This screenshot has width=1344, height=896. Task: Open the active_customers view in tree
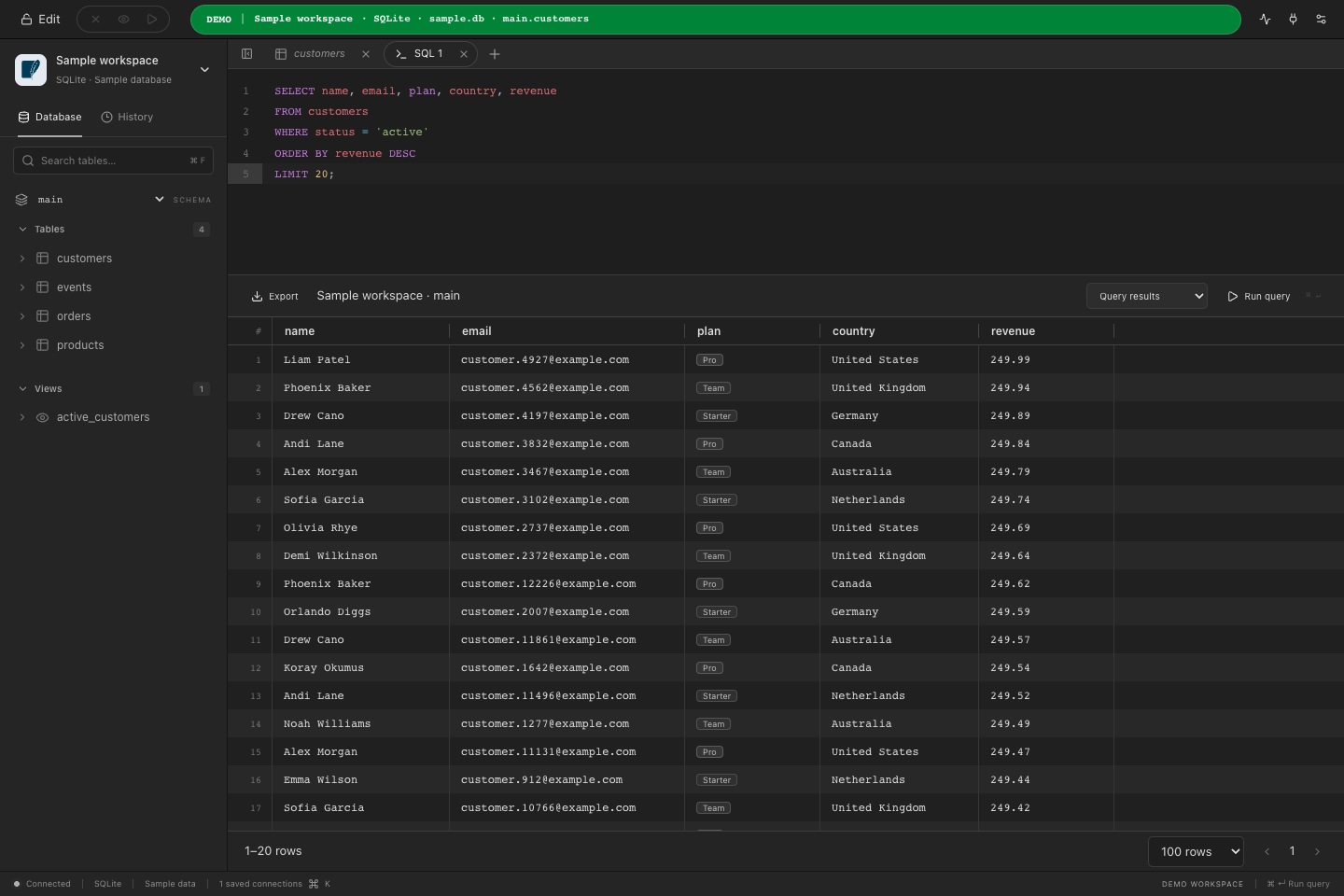click(103, 417)
